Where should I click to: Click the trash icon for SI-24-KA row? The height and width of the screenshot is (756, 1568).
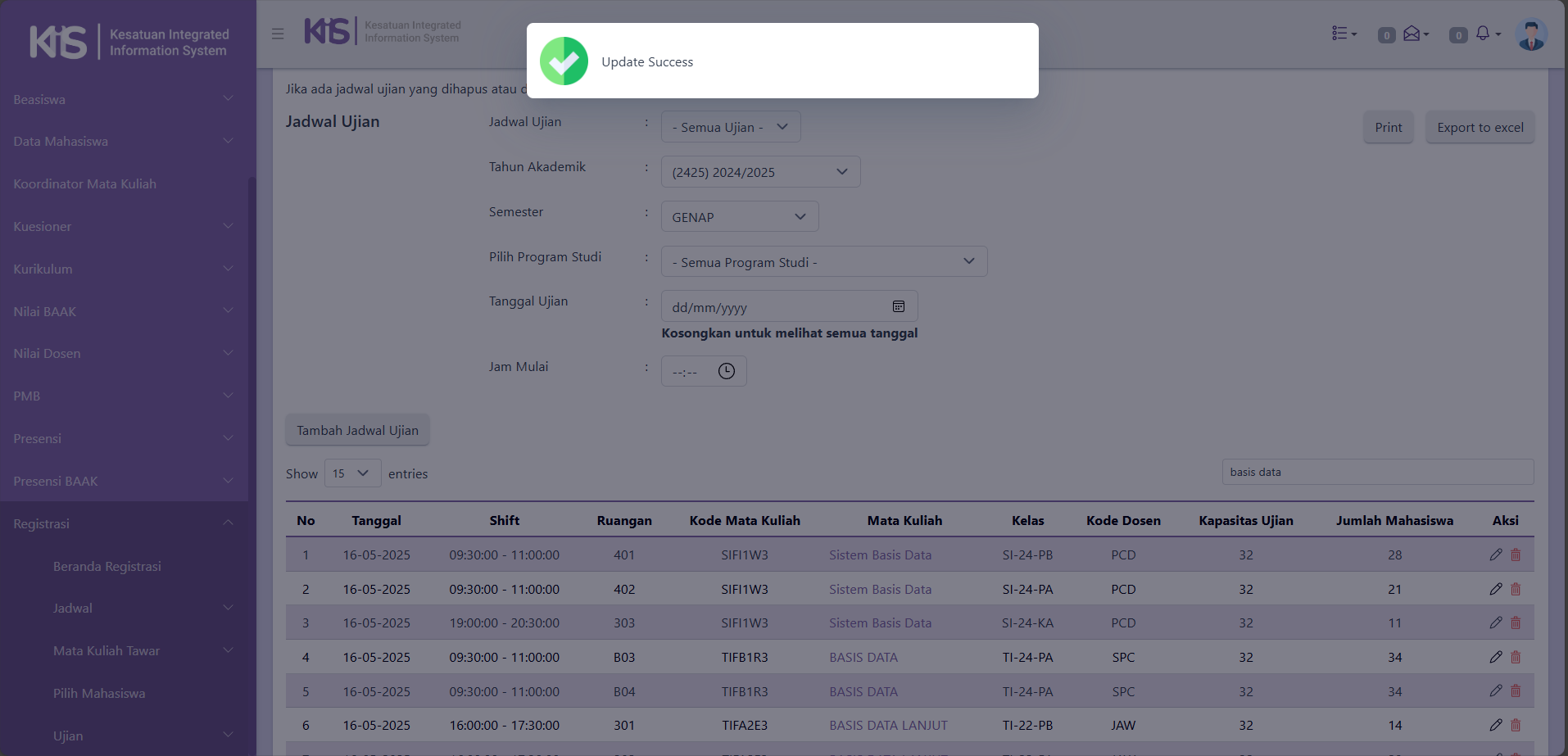1516,622
